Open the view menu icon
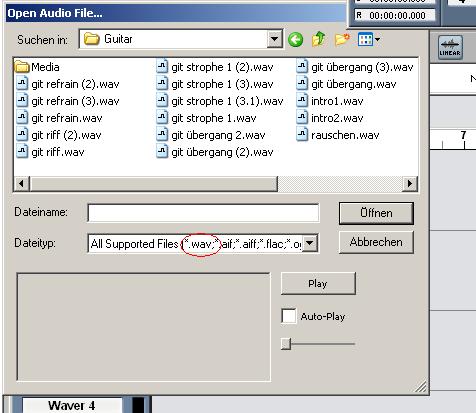Screen dimensions: 476x413 365,39
